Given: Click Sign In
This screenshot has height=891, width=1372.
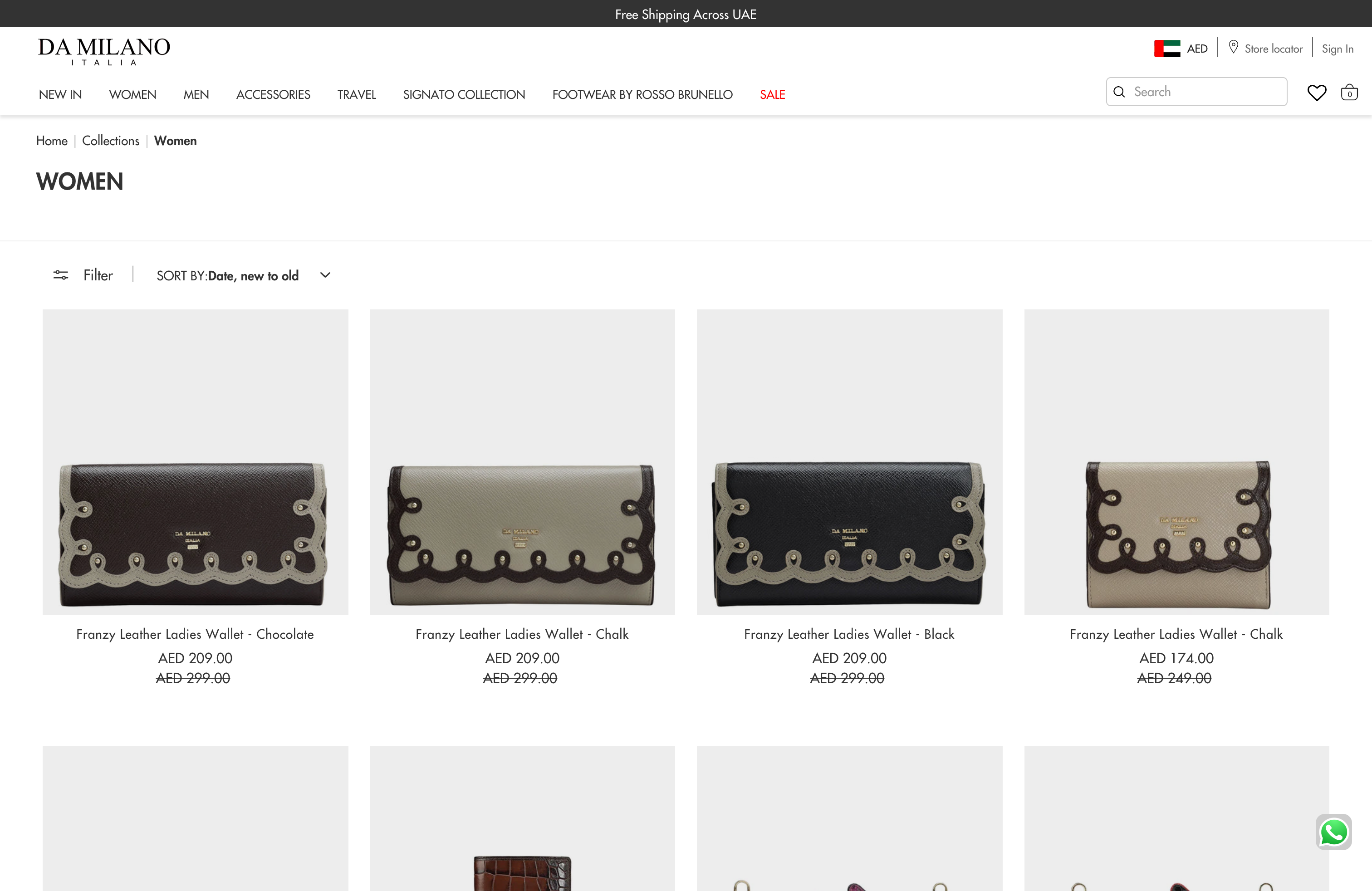Looking at the screenshot, I should tap(1338, 49).
